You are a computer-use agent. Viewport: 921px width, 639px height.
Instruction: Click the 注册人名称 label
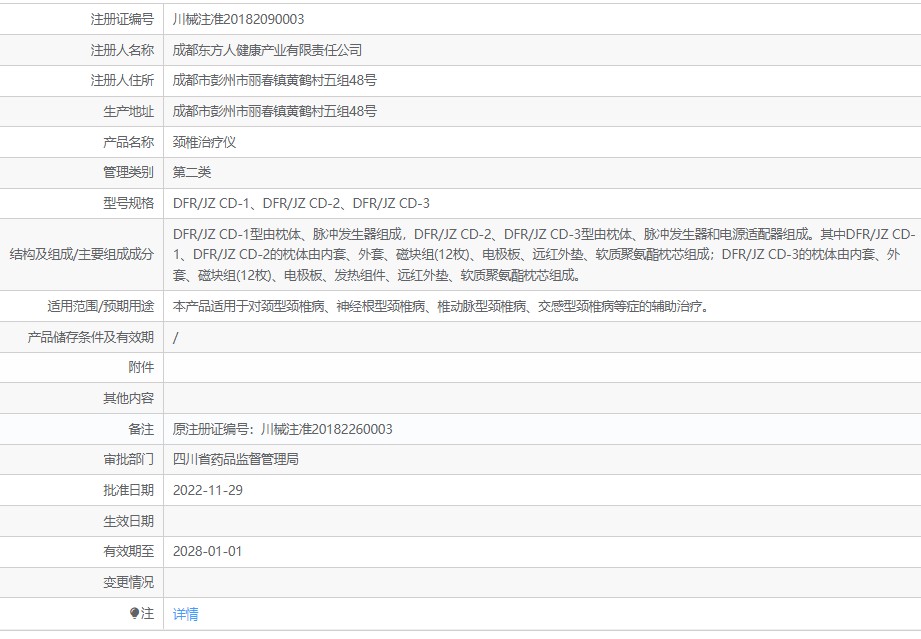click(122, 51)
